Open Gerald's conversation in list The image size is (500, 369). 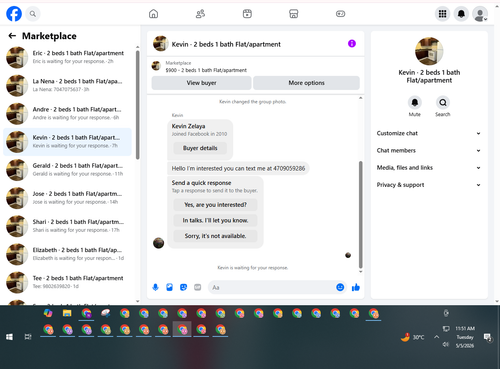pos(67,170)
